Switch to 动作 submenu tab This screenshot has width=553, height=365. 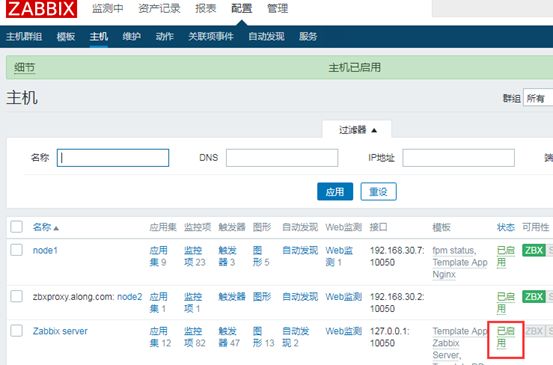[x=164, y=36]
